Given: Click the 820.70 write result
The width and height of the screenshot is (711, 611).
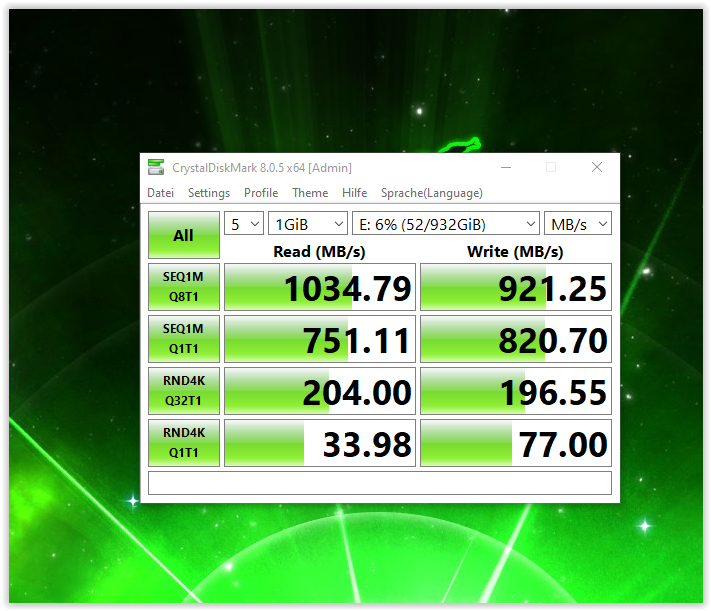Looking at the screenshot, I should pyautogui.click(x=516, y=339).
